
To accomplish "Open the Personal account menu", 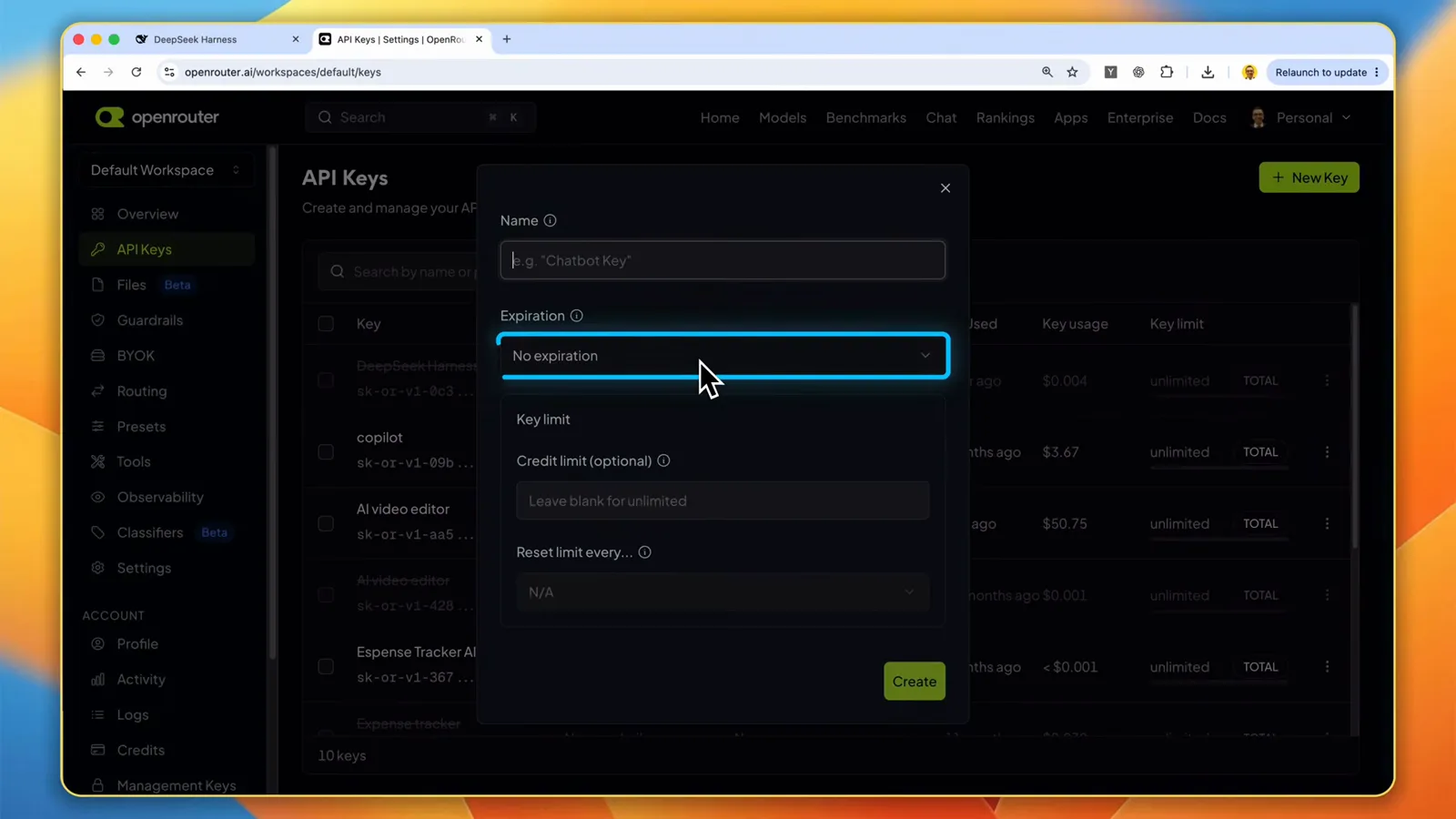I will click(1301, 117).
